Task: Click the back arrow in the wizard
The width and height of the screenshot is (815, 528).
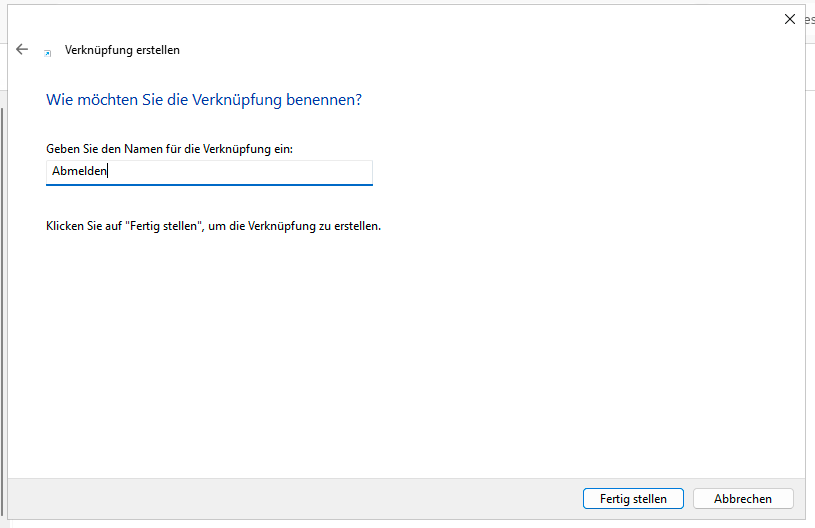Action: (x=22, y=49)
